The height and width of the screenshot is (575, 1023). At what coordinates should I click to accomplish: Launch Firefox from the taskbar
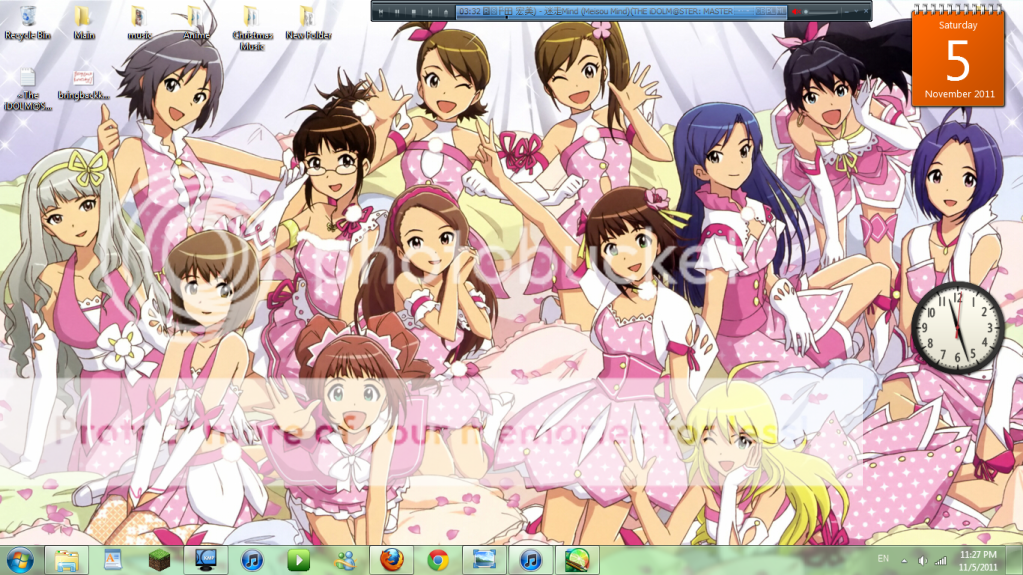pyautogui.click(x=392, y=560)
